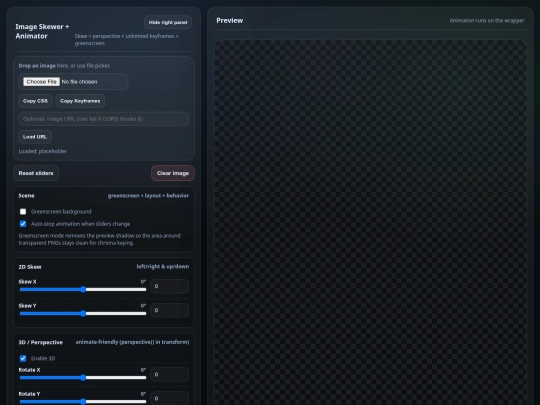The width and height of the screenshot is (540, 405).
Task: Click the 'Scene' section title
Action: [27, 196]
